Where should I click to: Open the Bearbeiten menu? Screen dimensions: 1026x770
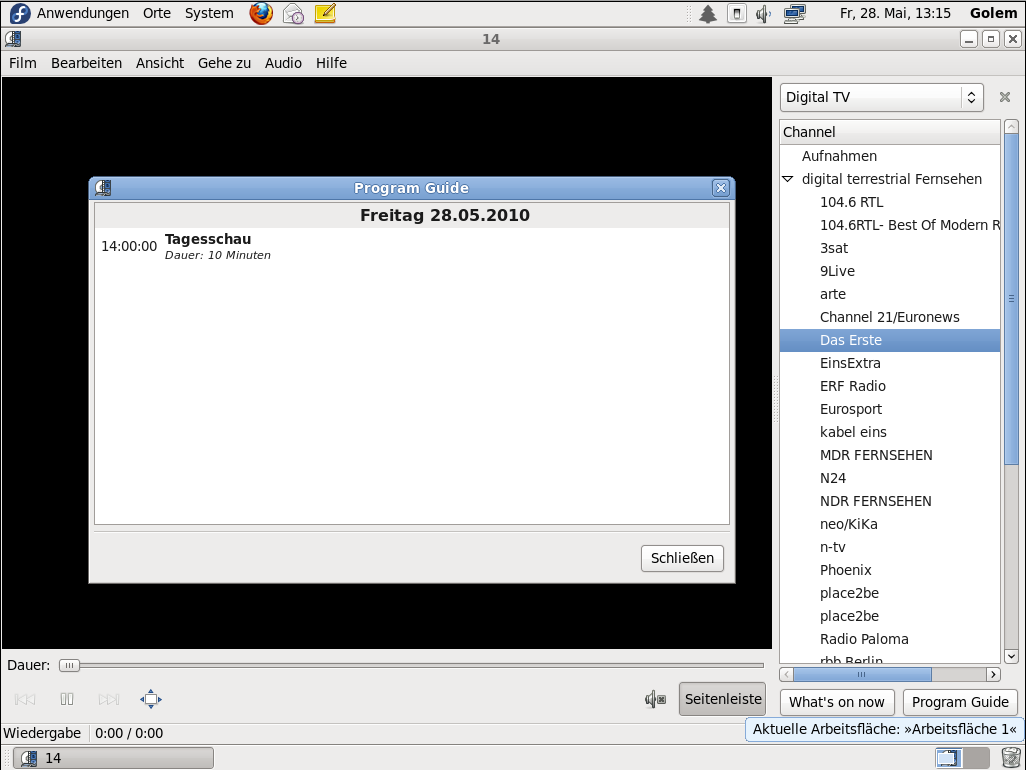(86, 63)
